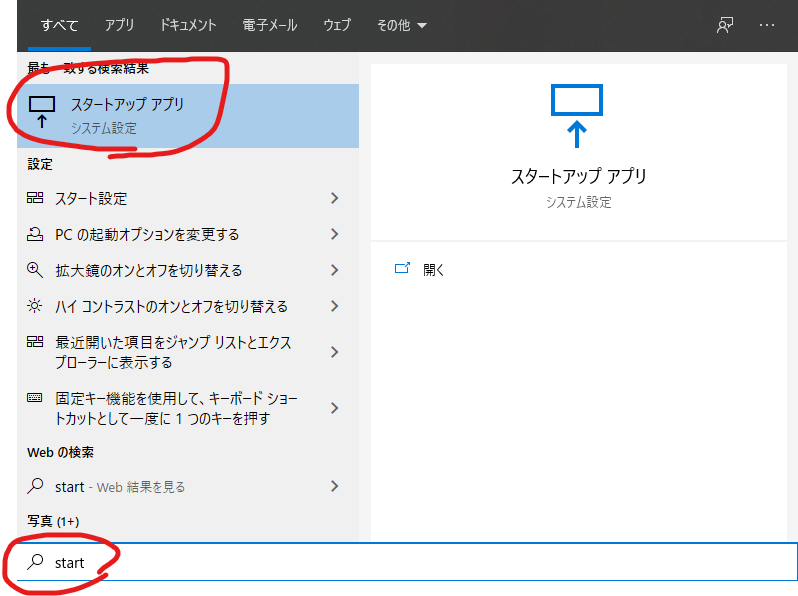798x596 pixels.
Task: Click the jump list tiles icon
Action: [x=35, y=342]
